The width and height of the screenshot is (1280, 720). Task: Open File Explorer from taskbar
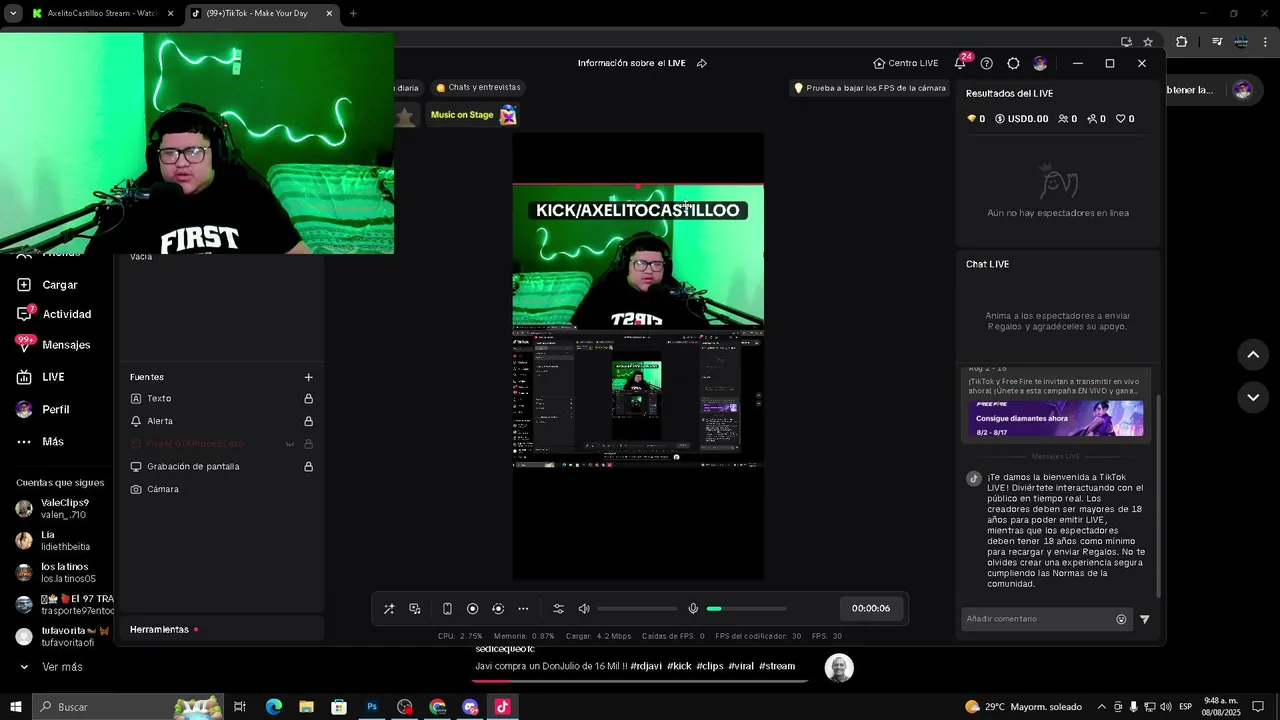(306, 707)
